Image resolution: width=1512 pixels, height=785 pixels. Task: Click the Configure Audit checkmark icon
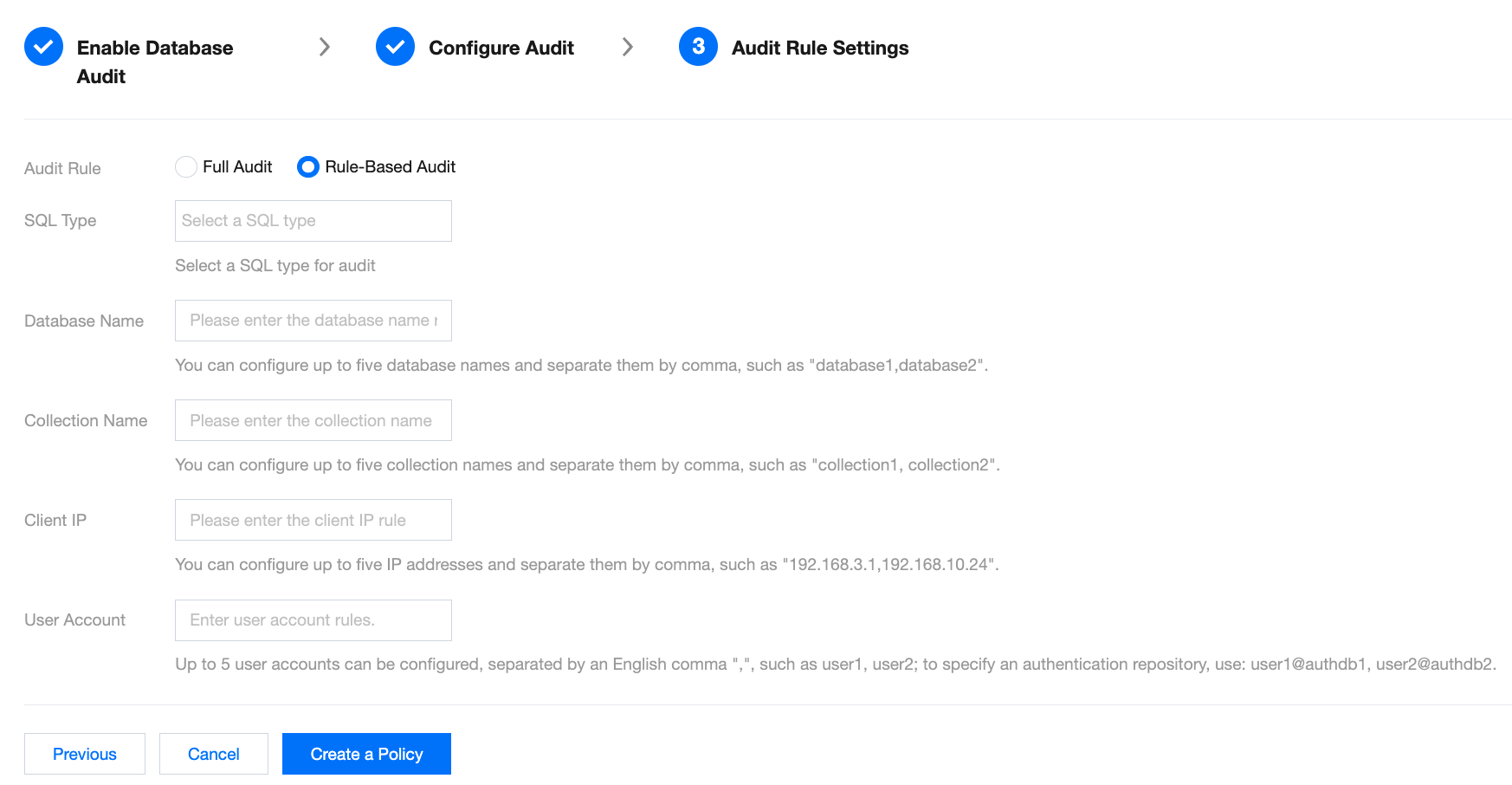395,47
